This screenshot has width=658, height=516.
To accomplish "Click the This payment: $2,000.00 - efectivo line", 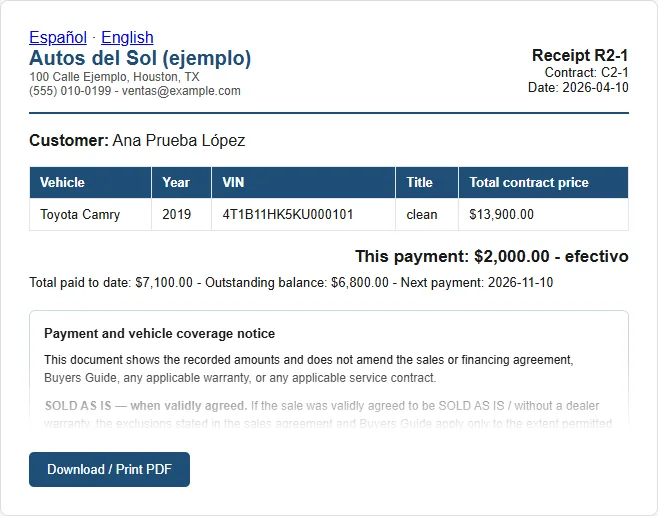I will point(492,256).
